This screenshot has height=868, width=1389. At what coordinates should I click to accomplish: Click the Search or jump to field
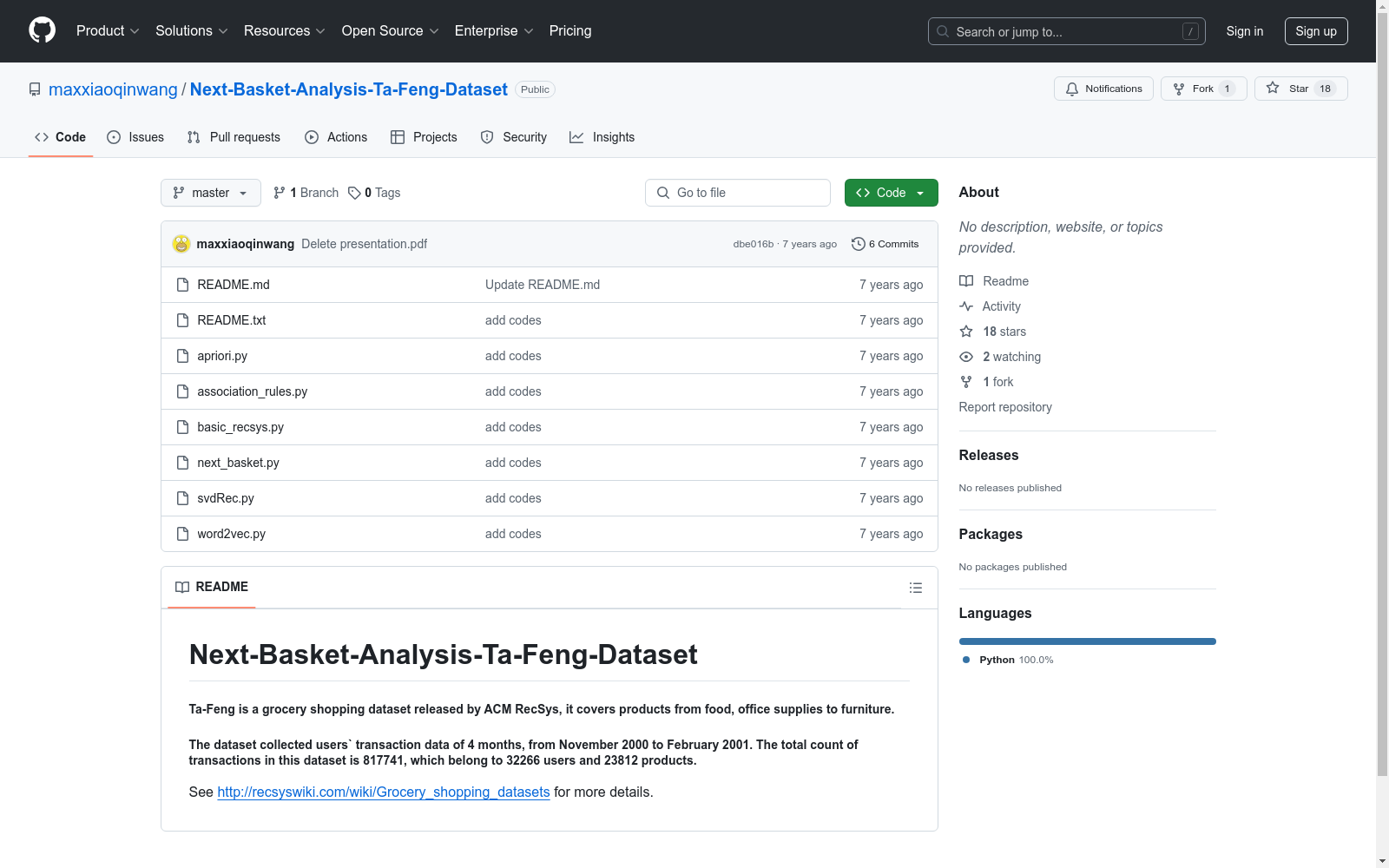[x=1067, y=31]
